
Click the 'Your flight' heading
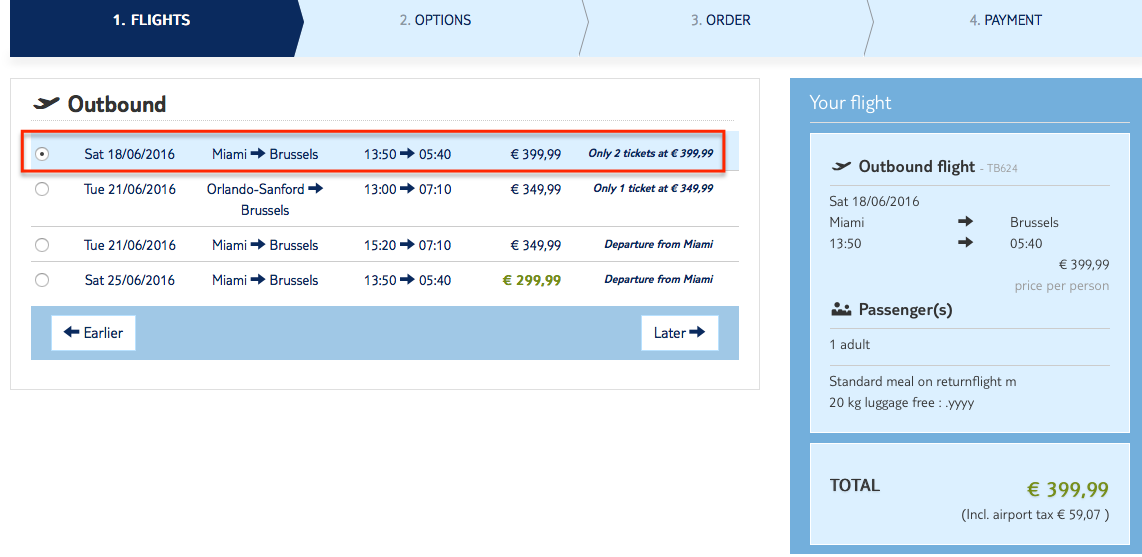point(850,103)
